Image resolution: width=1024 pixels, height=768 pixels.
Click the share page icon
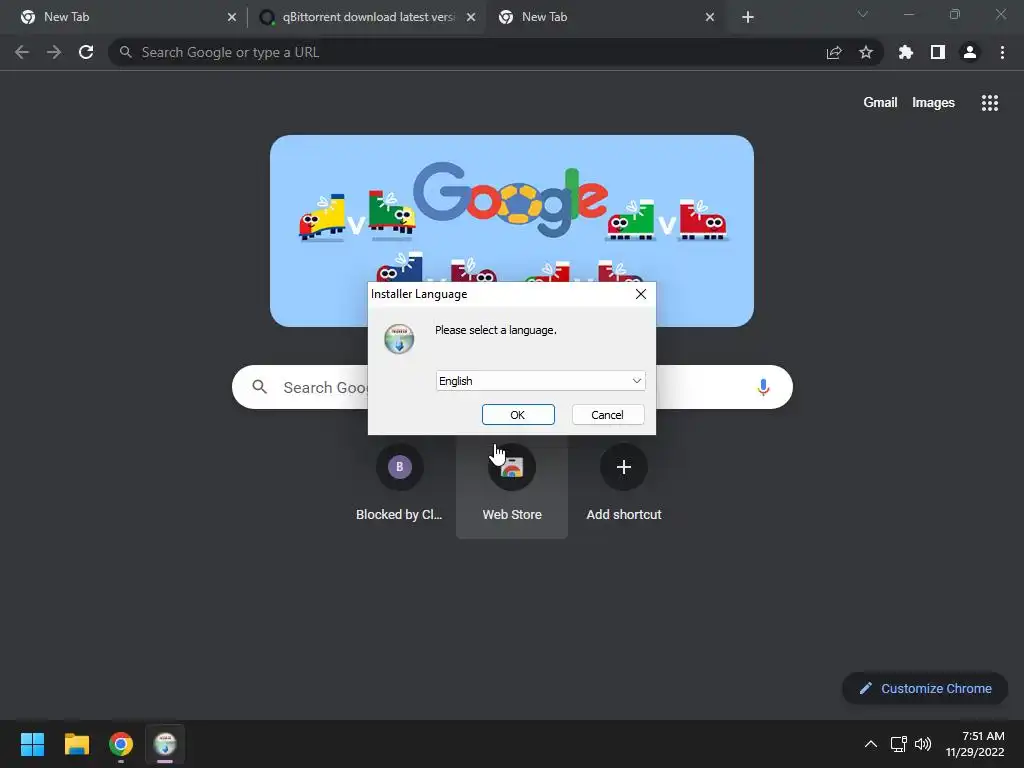tap(834, 52)
